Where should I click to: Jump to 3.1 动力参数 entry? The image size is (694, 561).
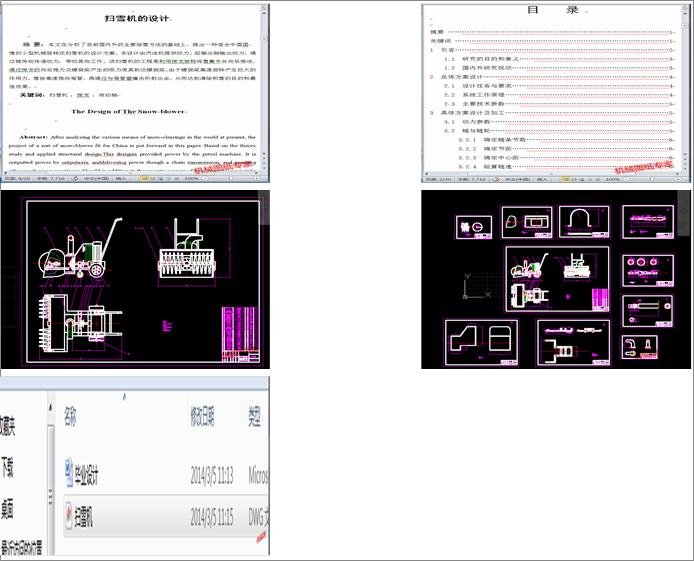pyautogui.click(x=559, y=122)
